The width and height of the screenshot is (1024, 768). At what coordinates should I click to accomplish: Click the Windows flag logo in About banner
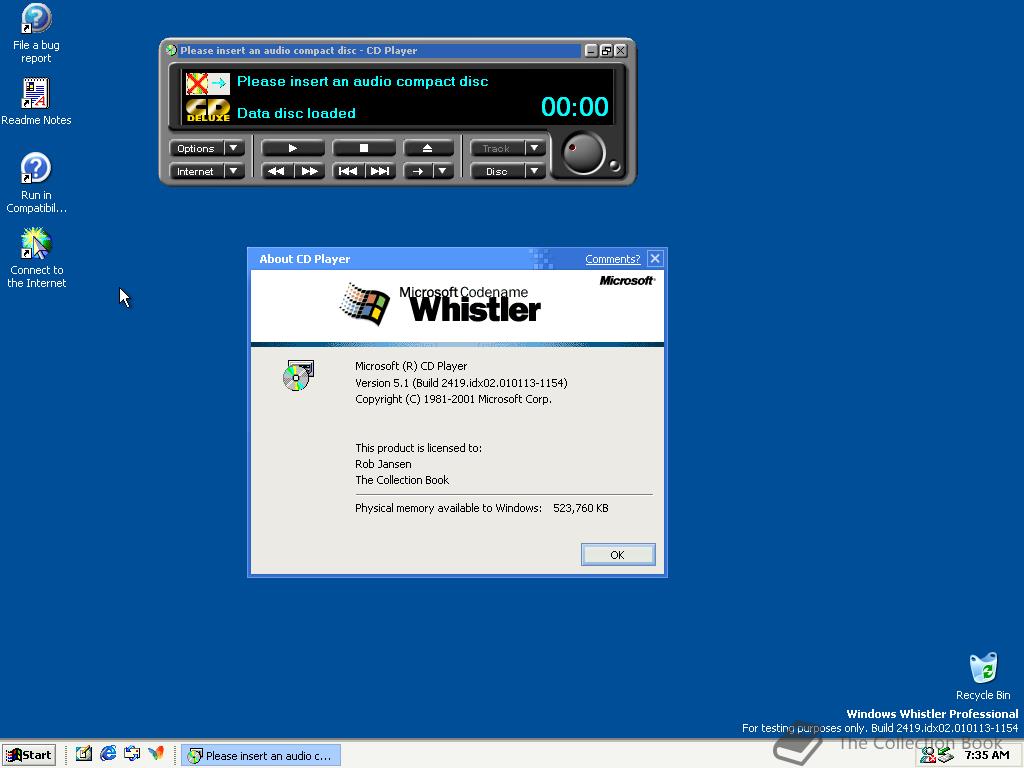(x=364, y=304)
